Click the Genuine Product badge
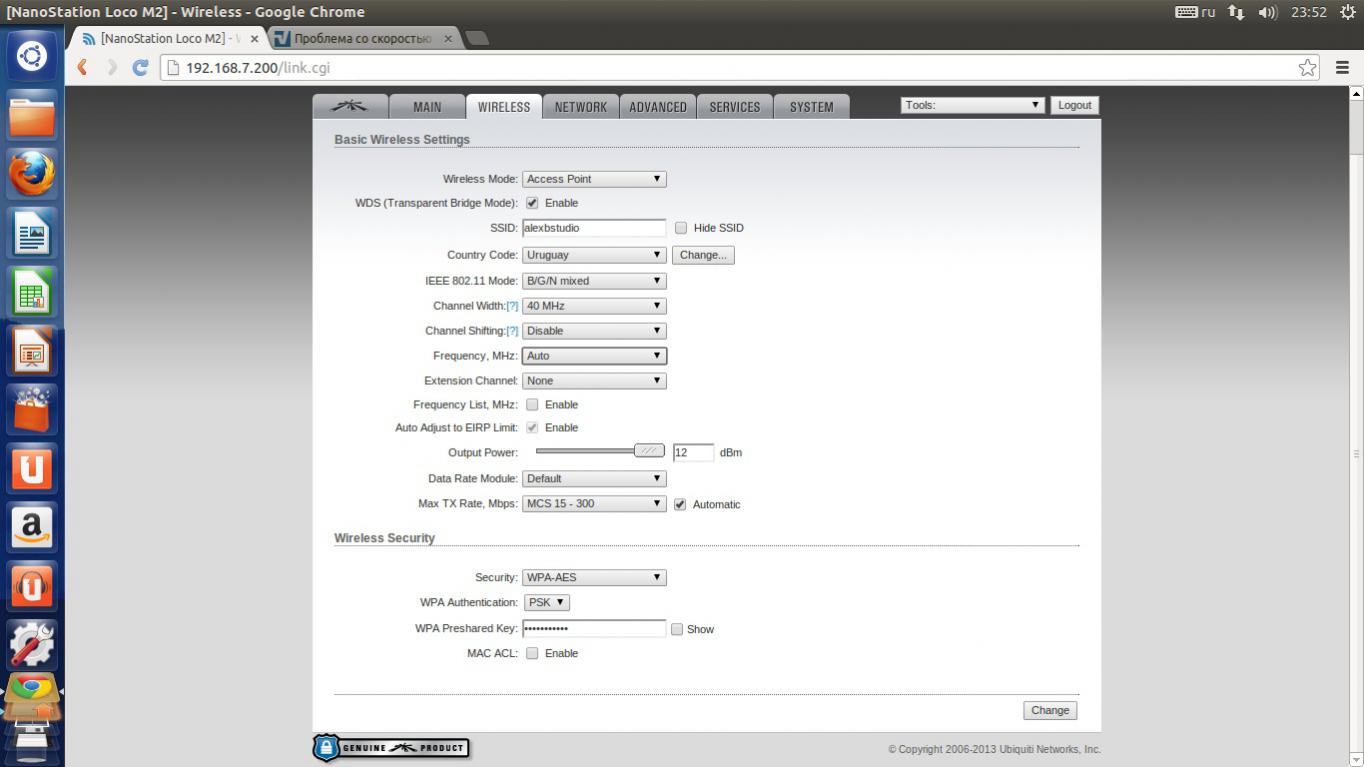This screenshot has width=1364, height=767. 391,748
